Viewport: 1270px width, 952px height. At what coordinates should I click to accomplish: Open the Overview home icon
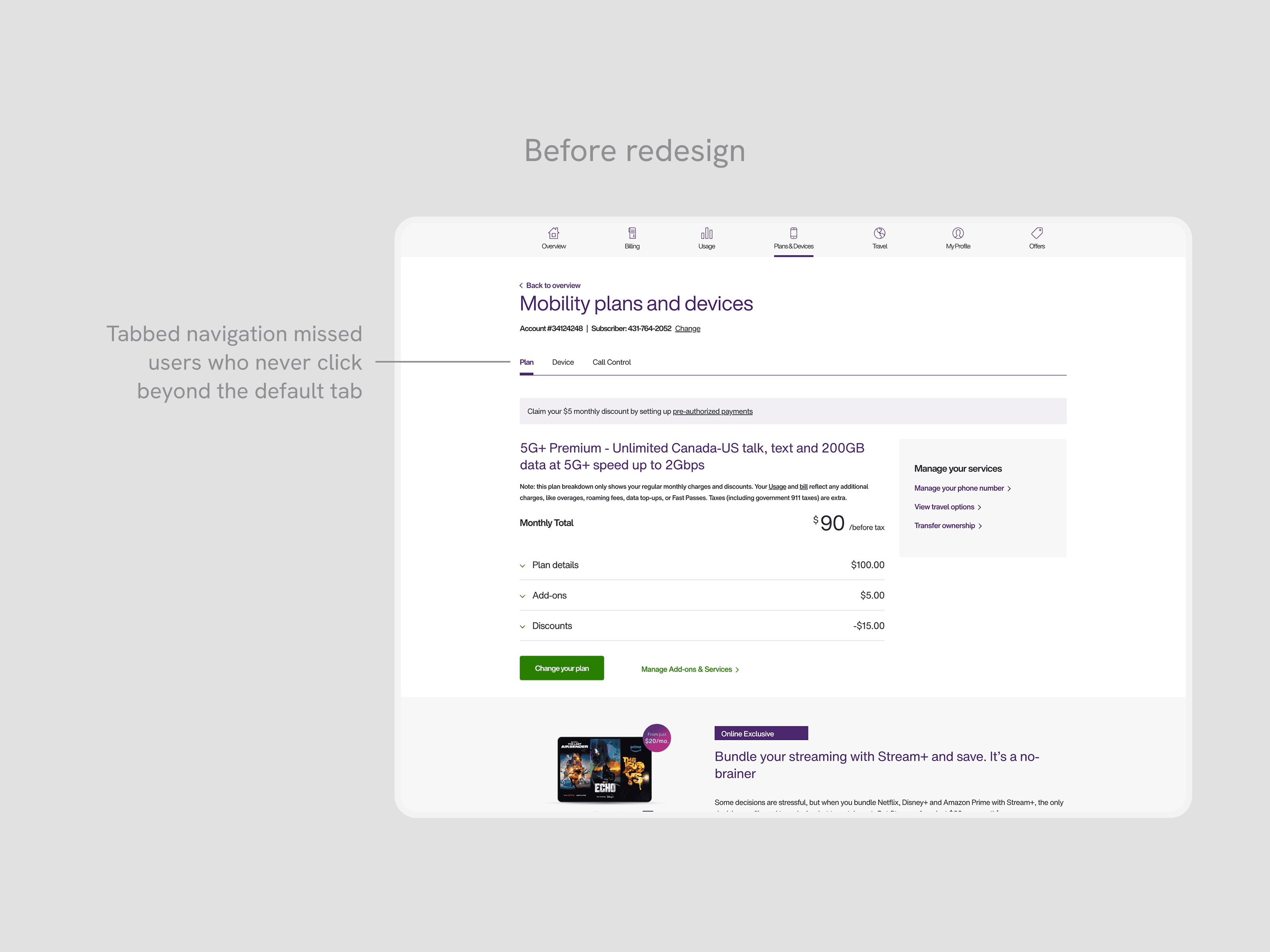click(x=554, y=234)
